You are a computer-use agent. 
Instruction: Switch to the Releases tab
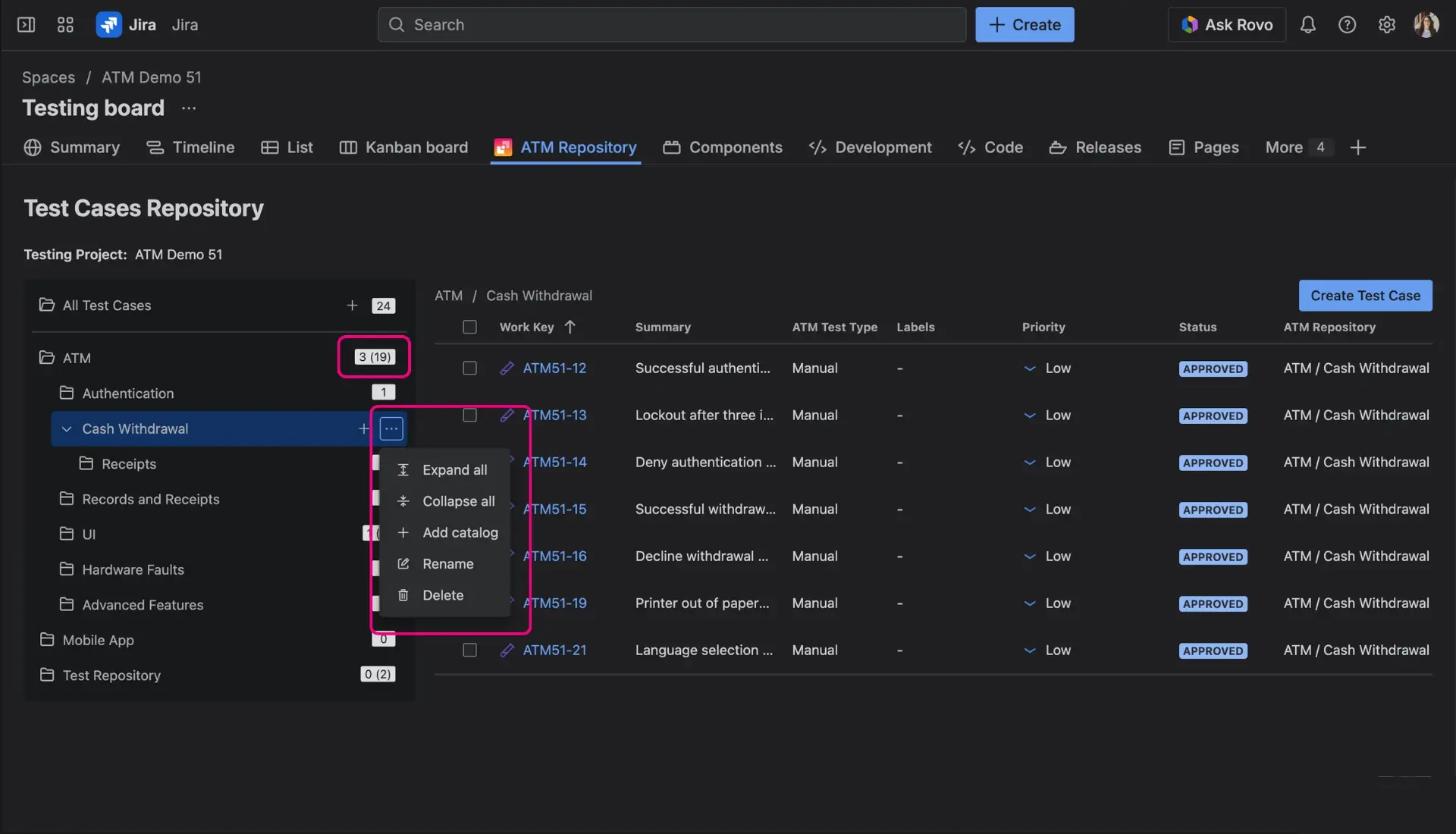pos(1095,148)
